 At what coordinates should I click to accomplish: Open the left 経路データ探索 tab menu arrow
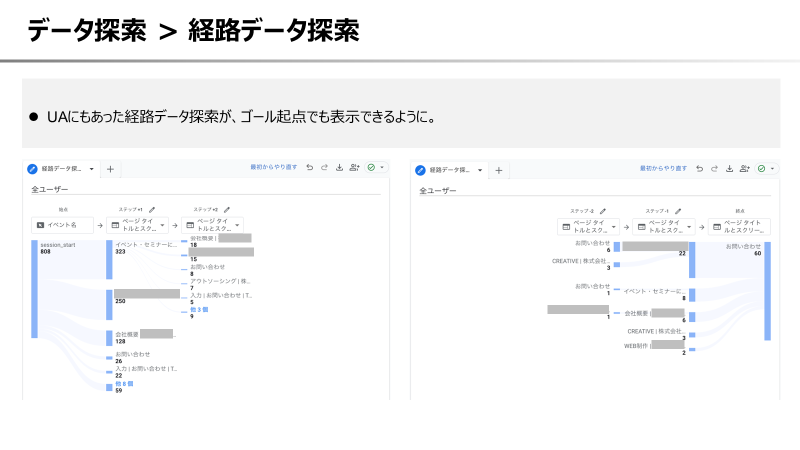click(93, 170)
